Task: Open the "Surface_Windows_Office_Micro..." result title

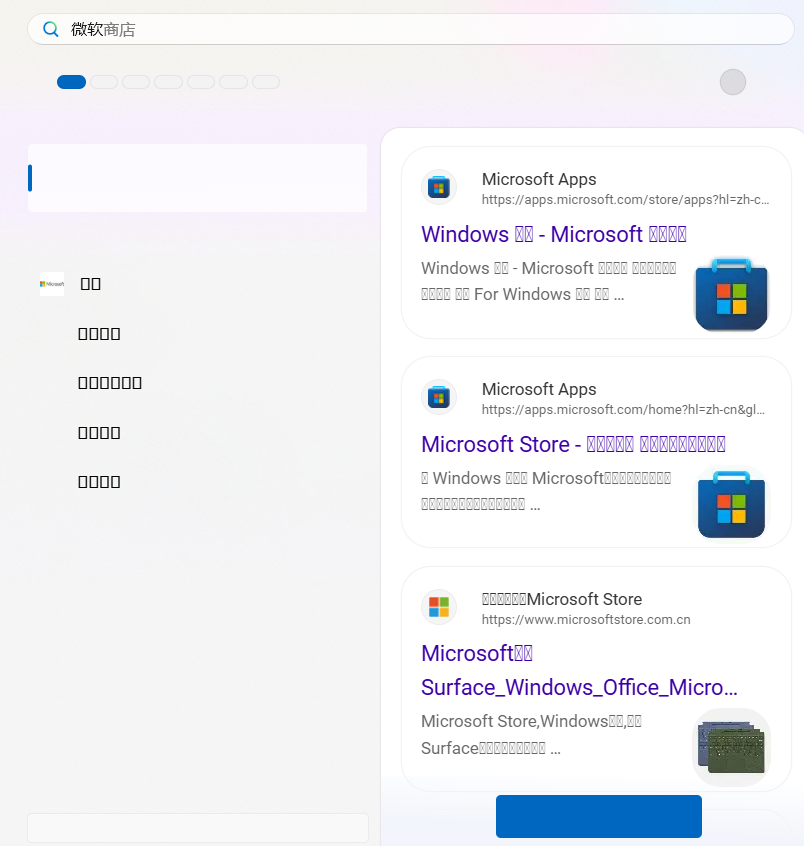Action: pyautogui.click(x=579, y=670)
